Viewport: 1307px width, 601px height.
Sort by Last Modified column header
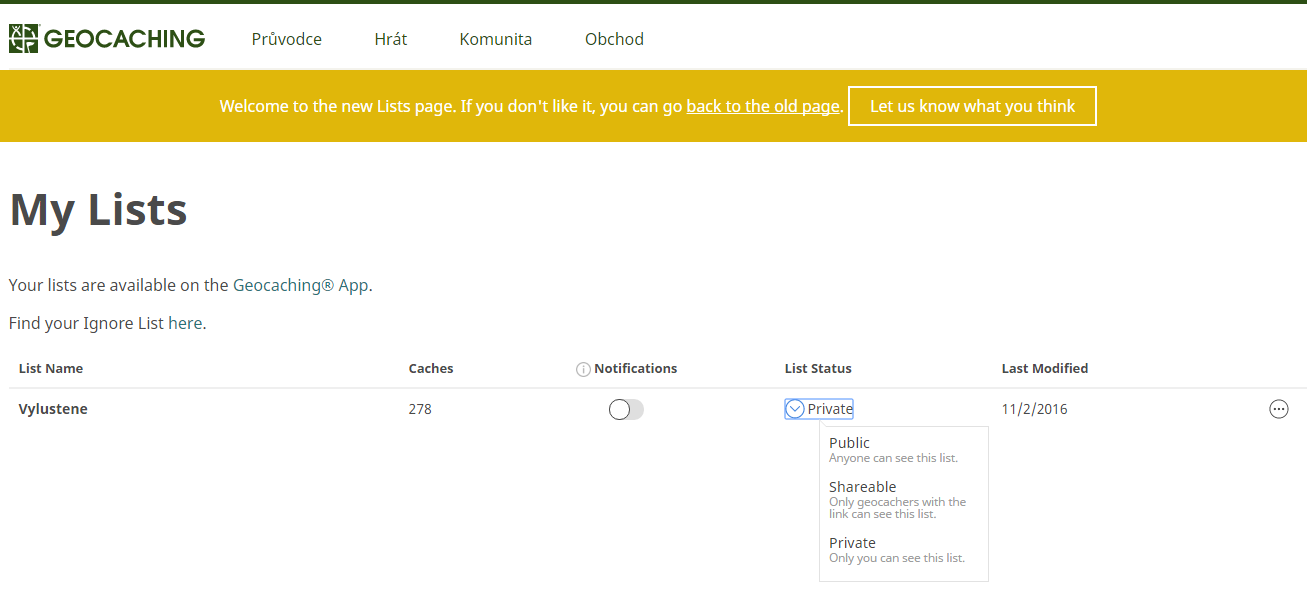point(1045,369)
